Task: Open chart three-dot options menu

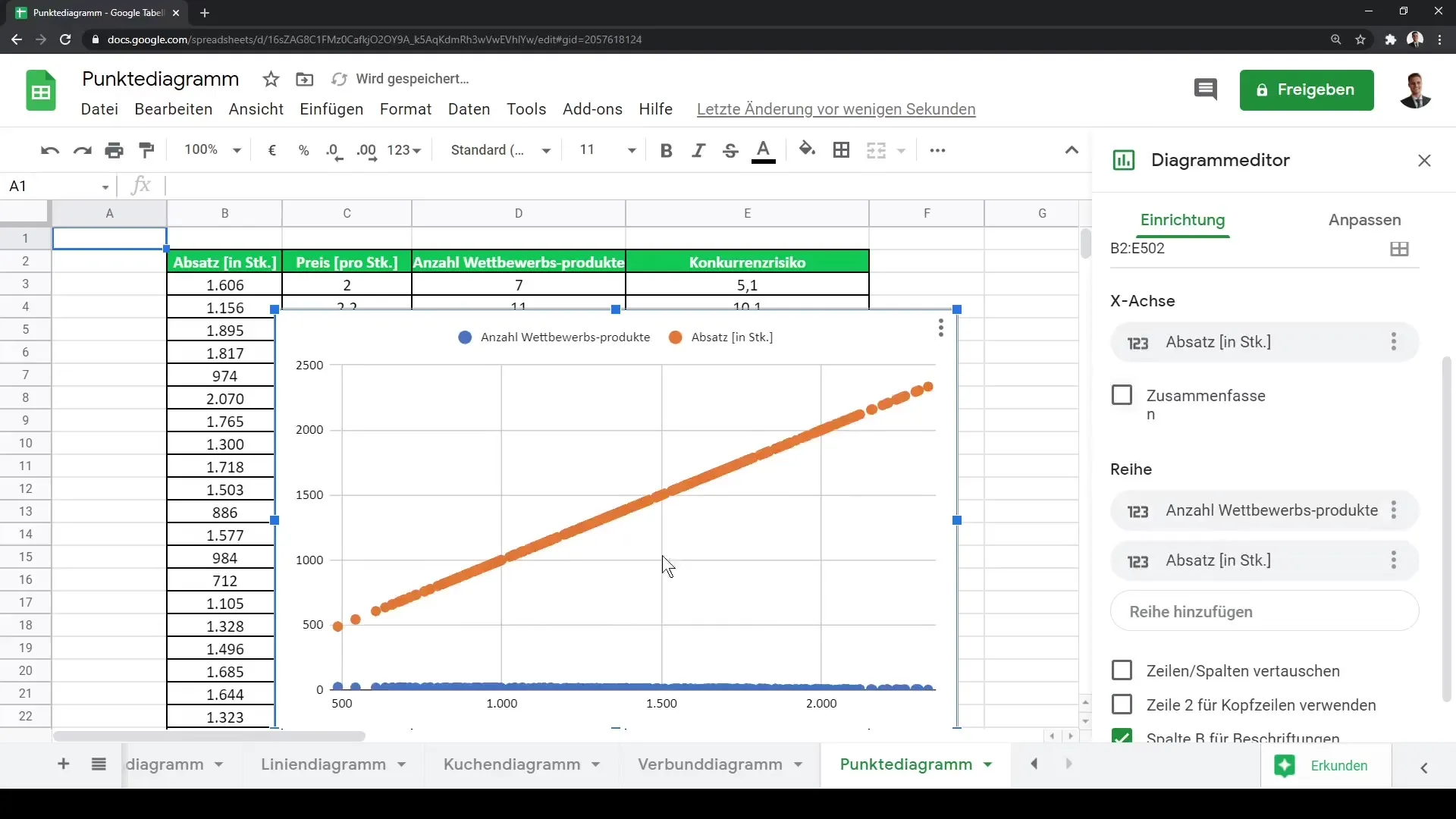Action: point(940,328)
